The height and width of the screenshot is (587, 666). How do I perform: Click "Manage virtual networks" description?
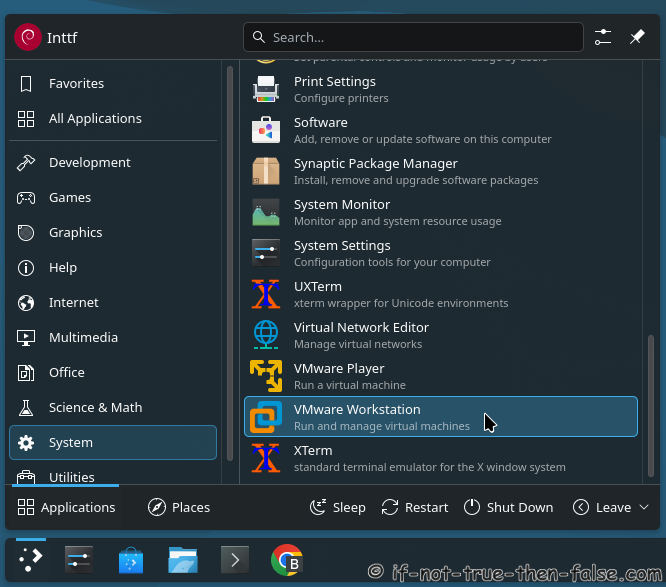pos(358,344)
